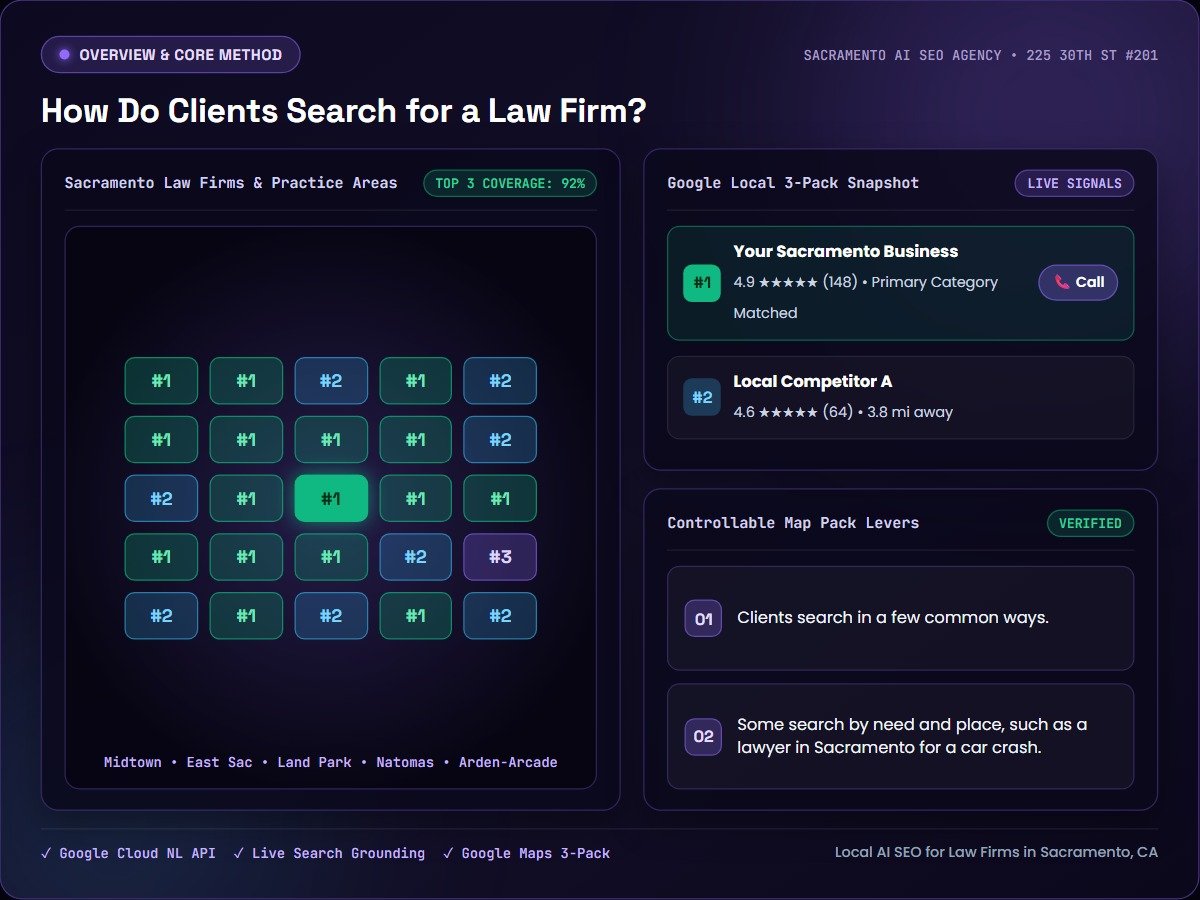Click the checkmark item Live Search Grounding
1200x900 pixels.
(329, 853)
